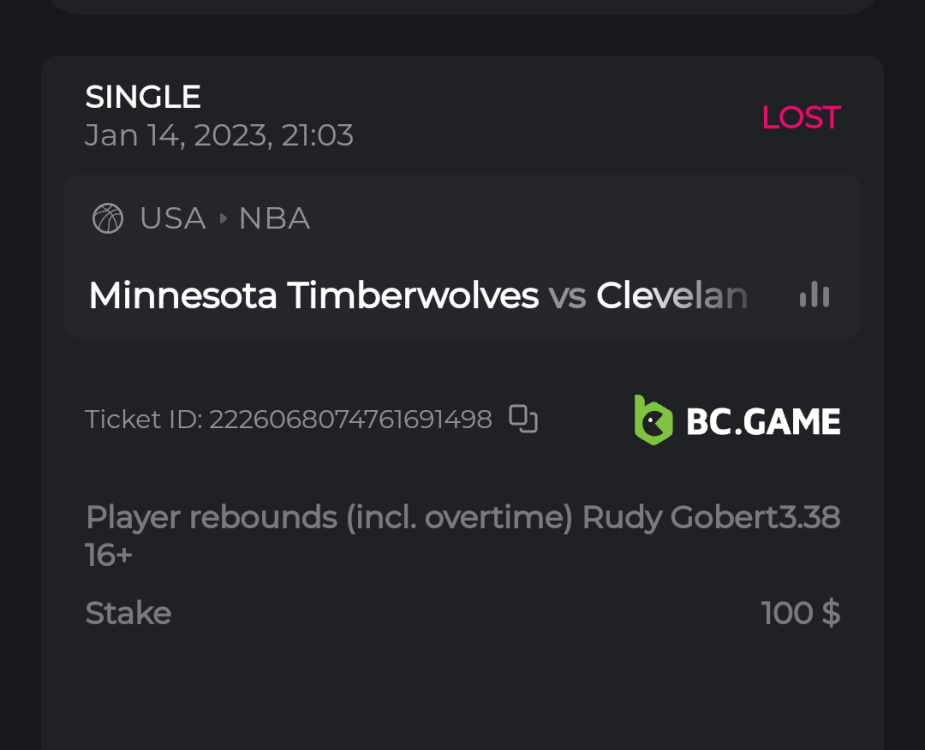The width and height of the screenshot is (925, 750).
Task: Click the green BC.GAME logo icon
Action: (653, 420)
